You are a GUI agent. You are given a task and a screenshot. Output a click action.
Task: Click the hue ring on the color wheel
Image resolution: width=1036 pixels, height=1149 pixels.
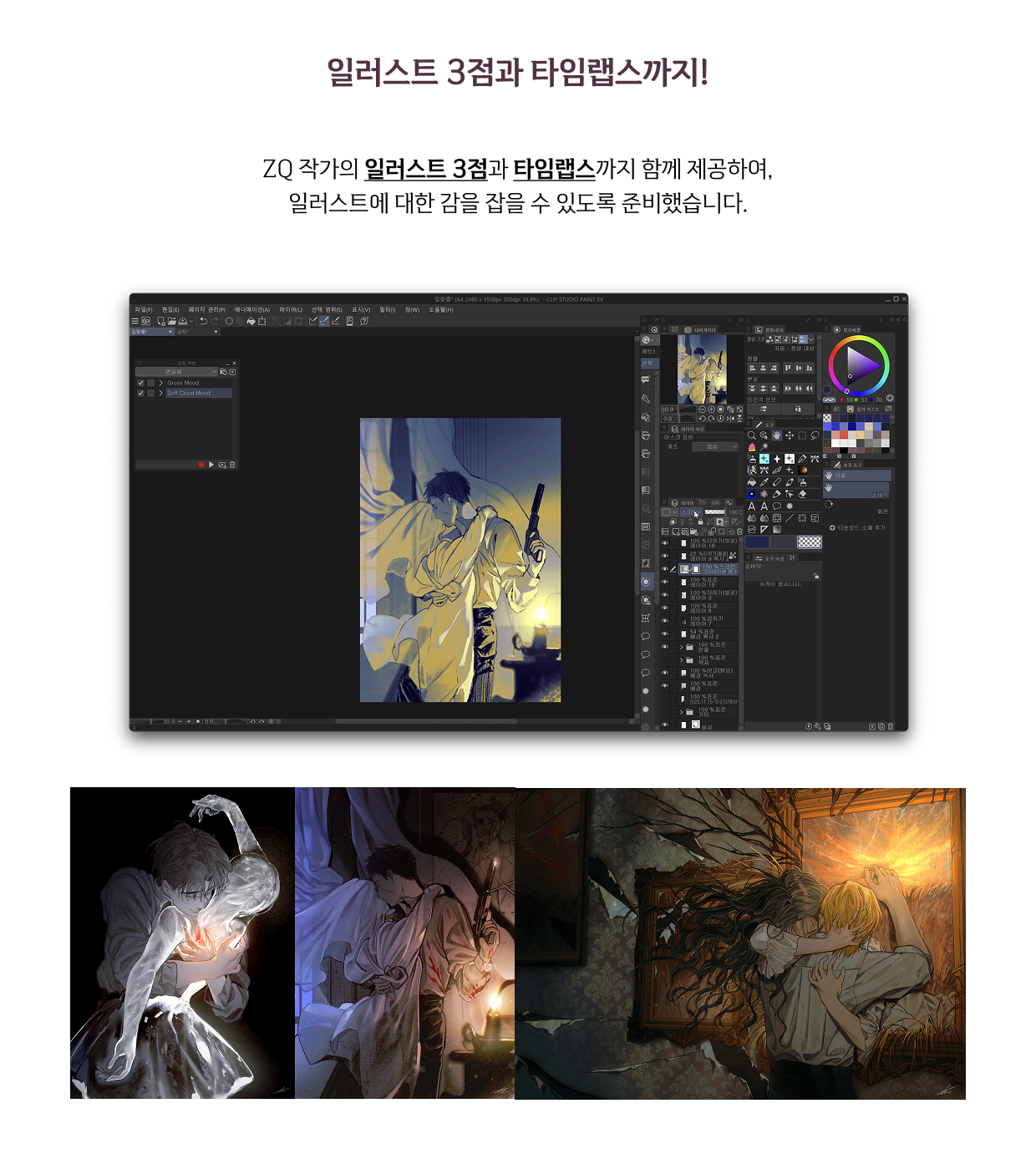point(859,338)
